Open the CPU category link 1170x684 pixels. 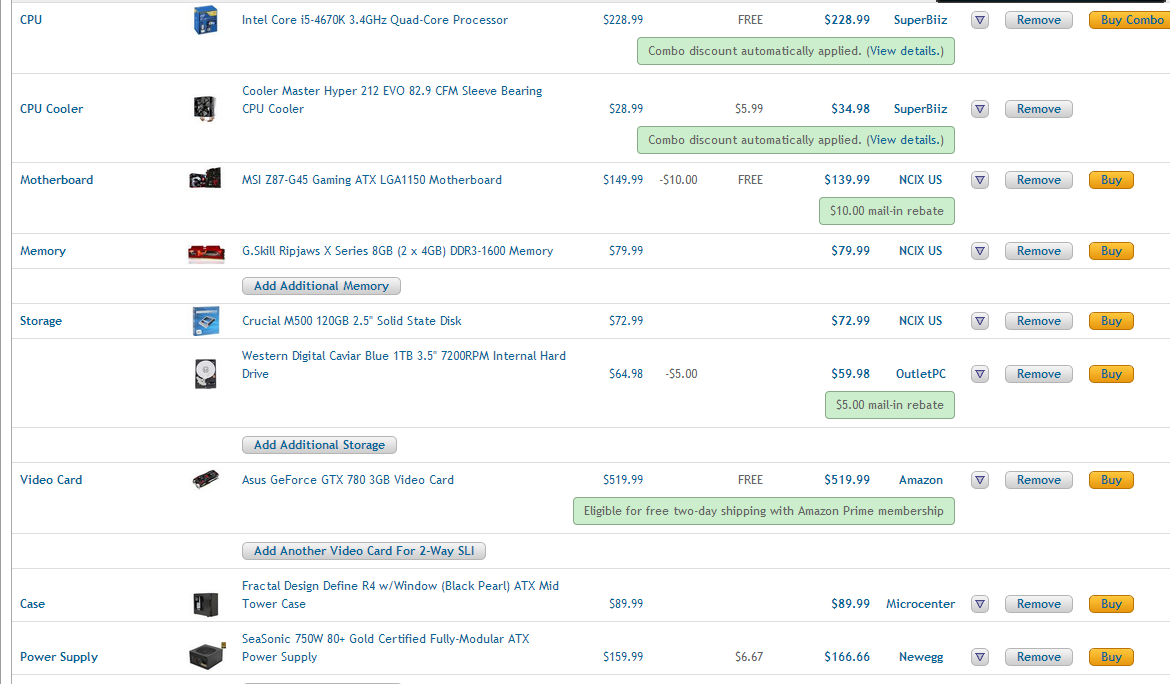31,20
